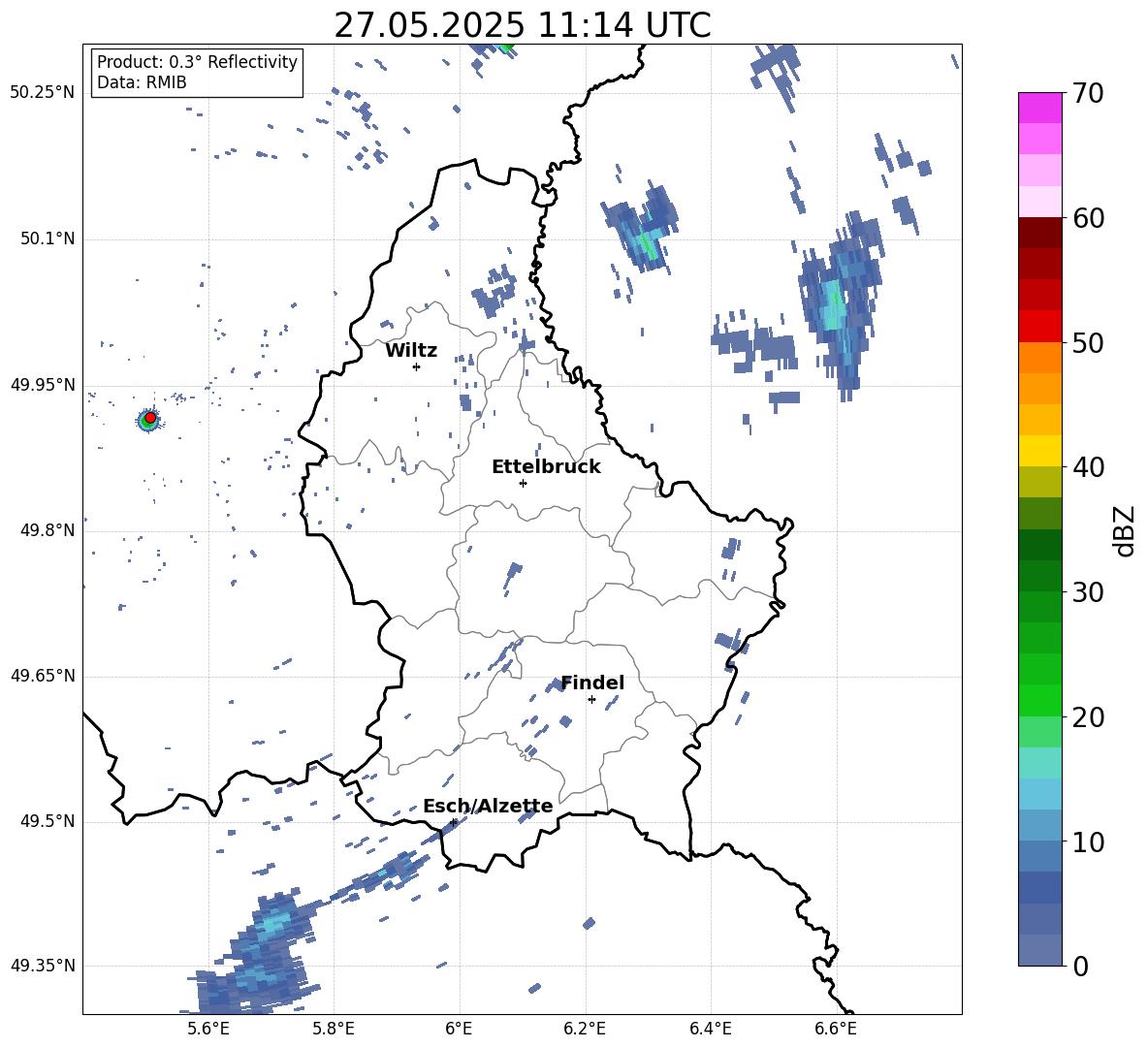Click the colorbar tick label 10
Viewport: 1148px width, 1048px height.
(x=1088, y=842)
